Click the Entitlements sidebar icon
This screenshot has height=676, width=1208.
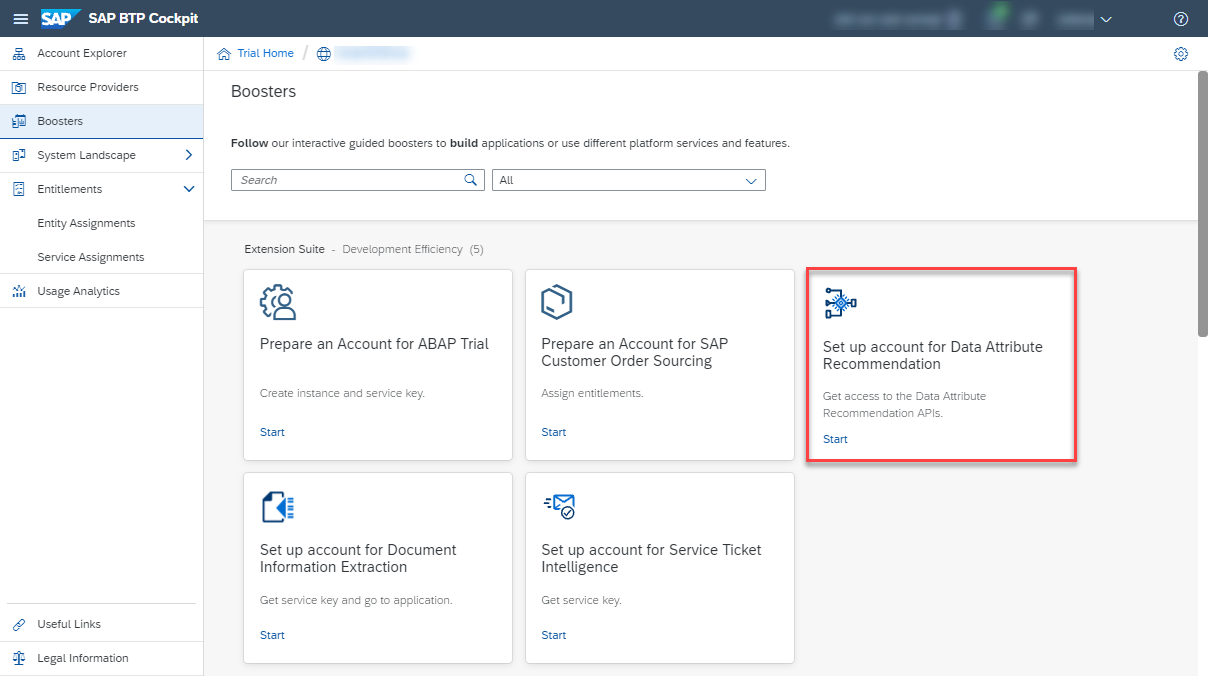19,189
